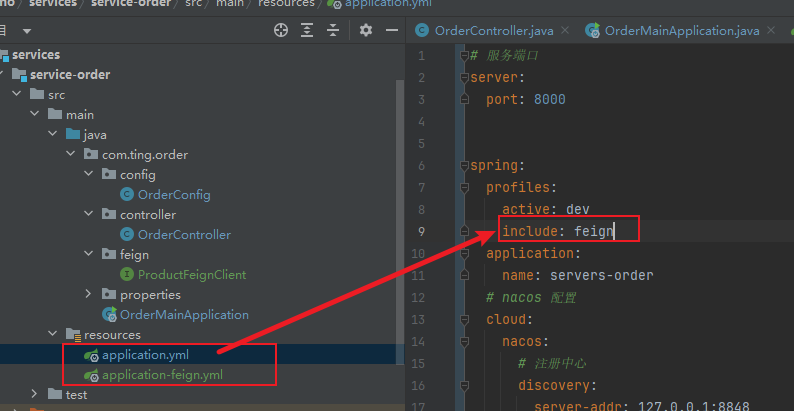Click 'src' breadcrumb segment
Screen dimensions: 794x411
tap(193, 4)
